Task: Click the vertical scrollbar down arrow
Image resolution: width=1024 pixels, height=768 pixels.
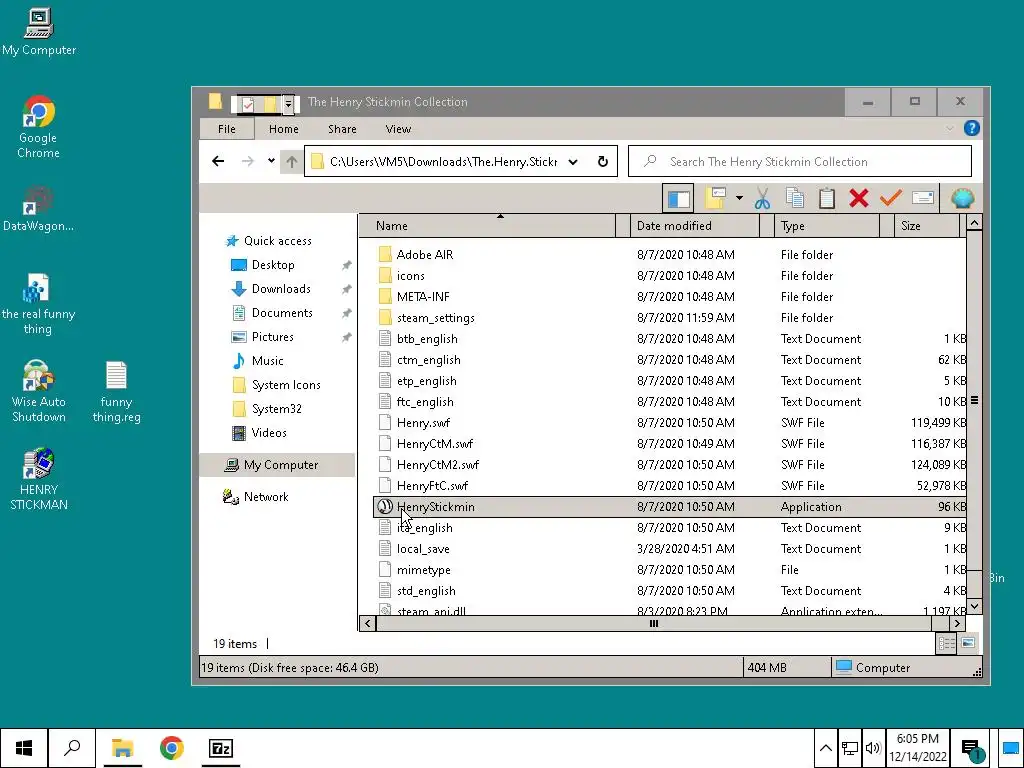Action: click(x=974, y=607)
